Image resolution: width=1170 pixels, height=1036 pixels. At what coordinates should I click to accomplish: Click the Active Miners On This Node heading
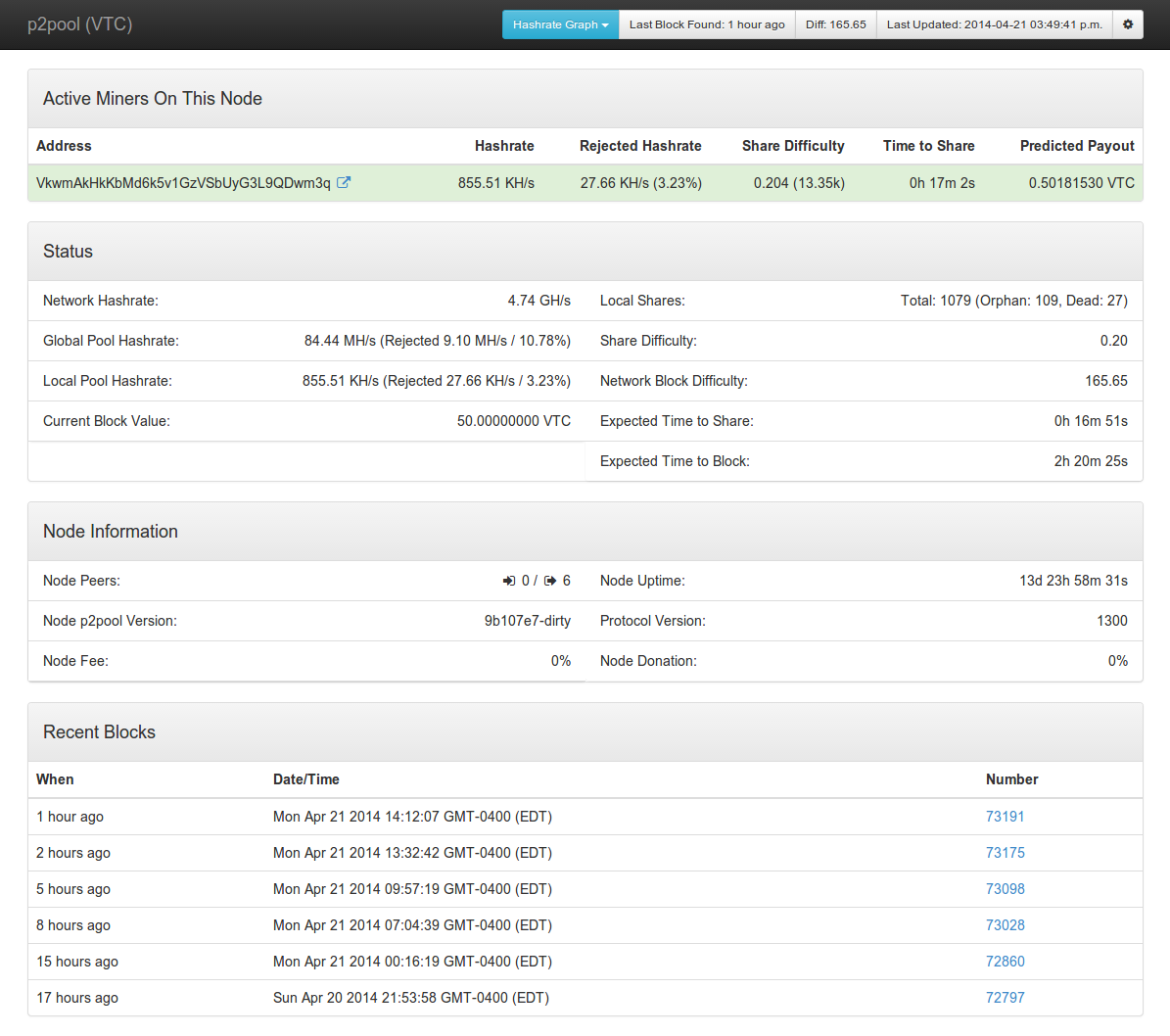(x=152, y=99)
